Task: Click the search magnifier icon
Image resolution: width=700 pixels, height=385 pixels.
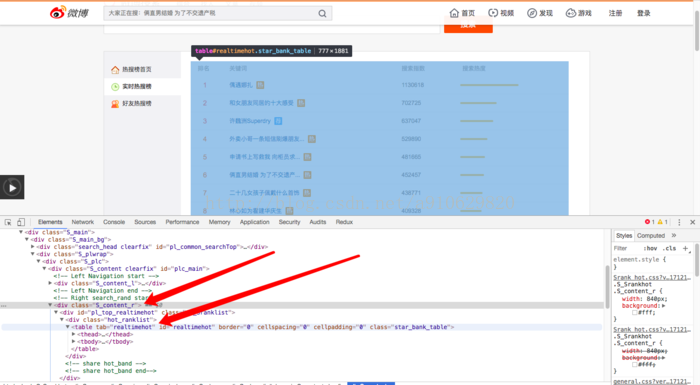Action: pyautogui.click(x=322, y=13)
